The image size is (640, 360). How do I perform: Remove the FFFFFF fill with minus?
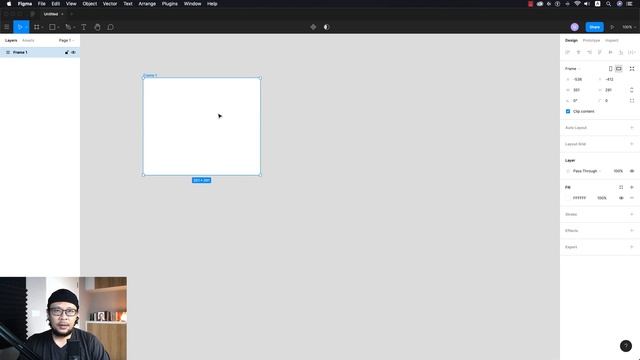632,198
